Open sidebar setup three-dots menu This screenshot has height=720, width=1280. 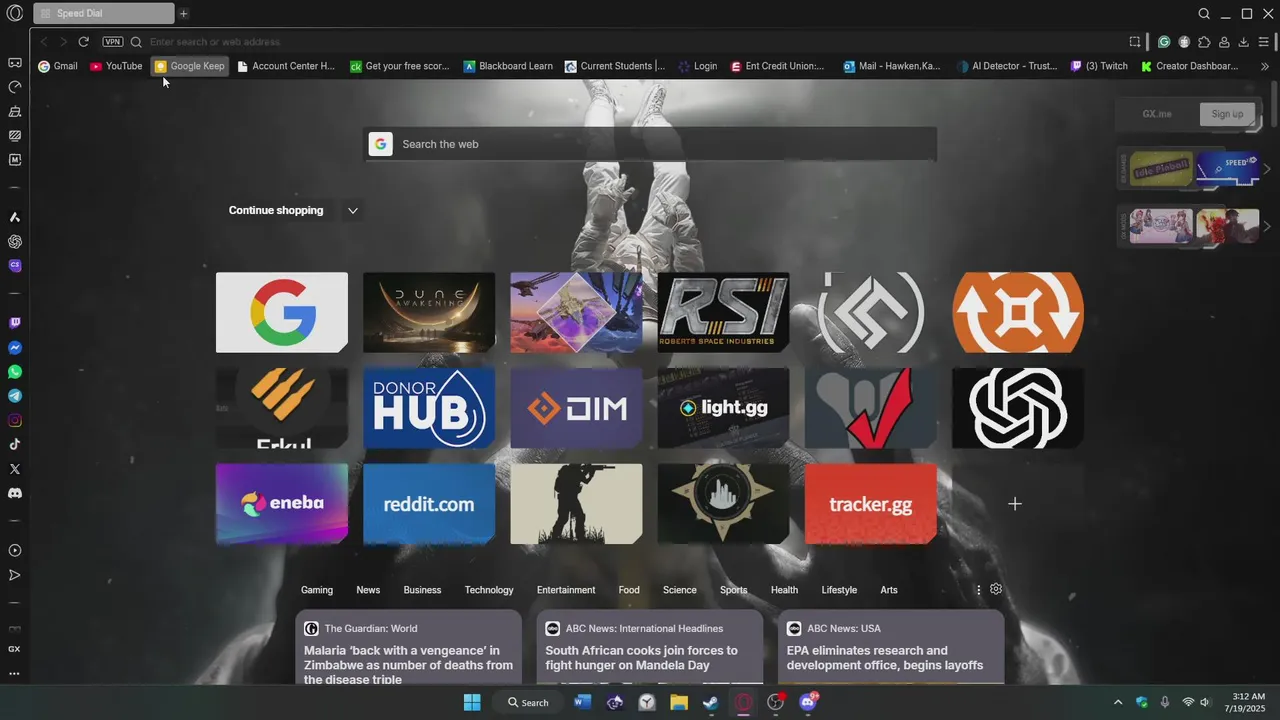[14, 673]
